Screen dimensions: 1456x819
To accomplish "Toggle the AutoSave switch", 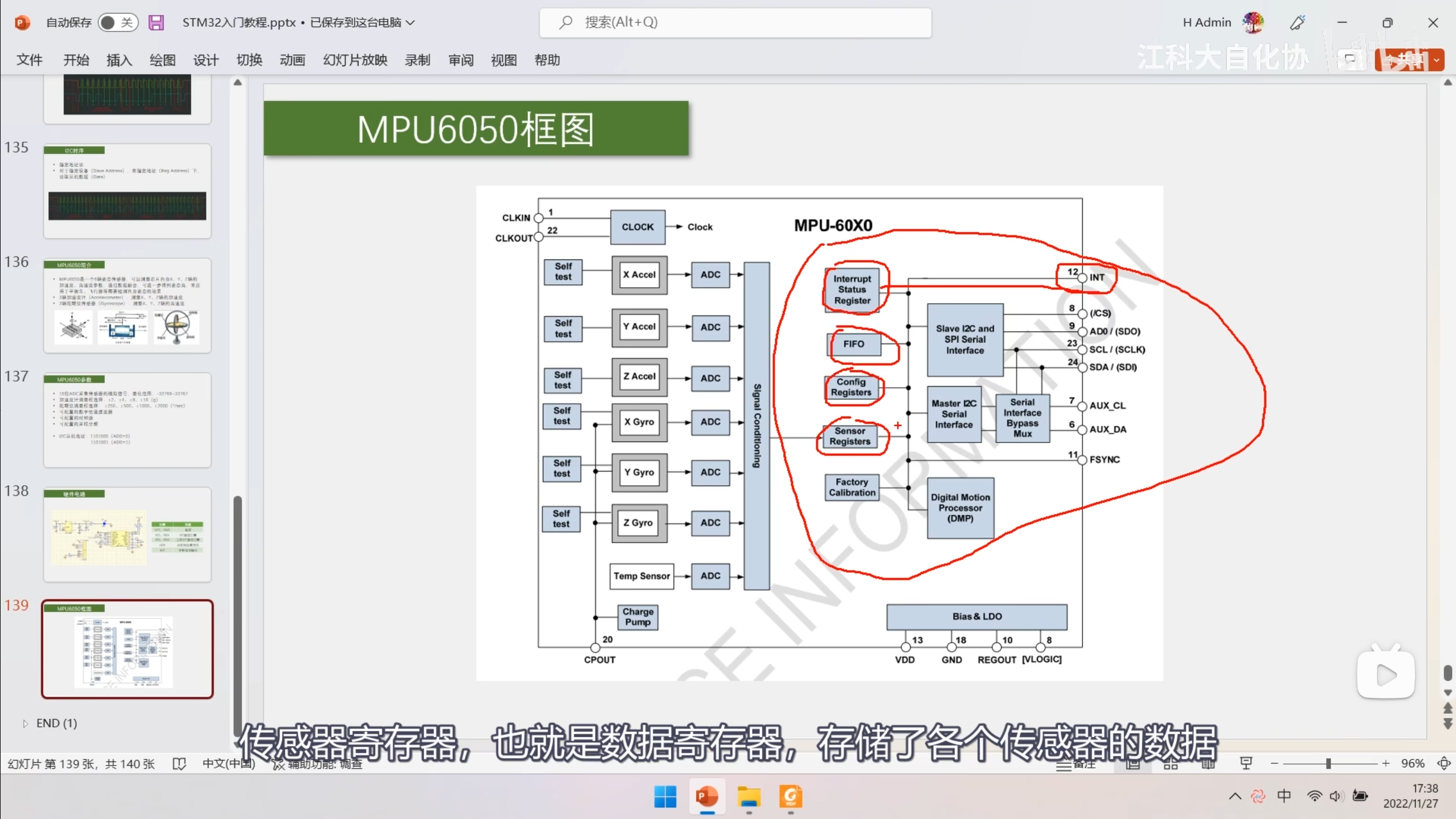I will tap(118, 23).
